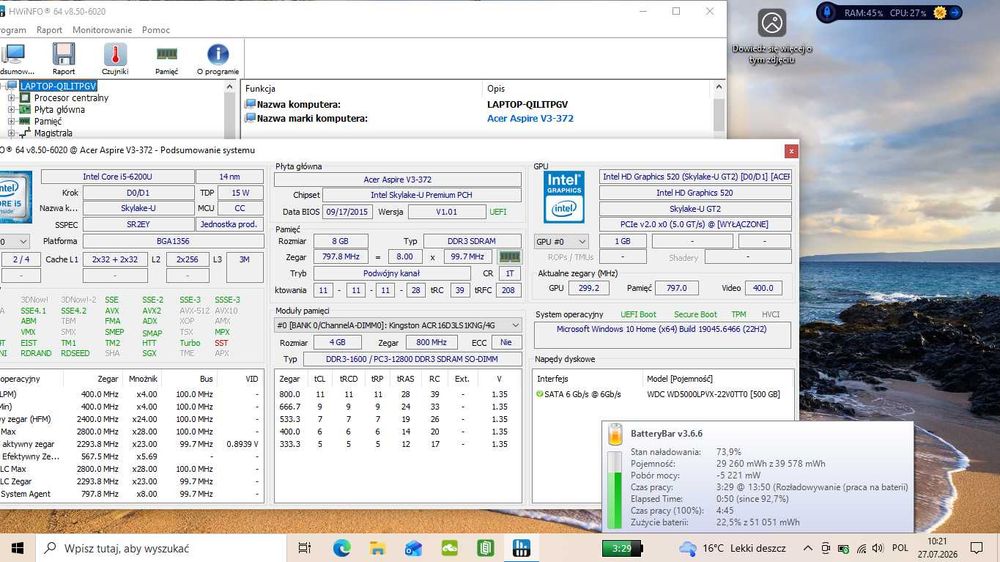The width and height of the screenshot is (1000, 562).
Task: Click the BatteryBar popup battery icon
Action: tap(615, 434)
